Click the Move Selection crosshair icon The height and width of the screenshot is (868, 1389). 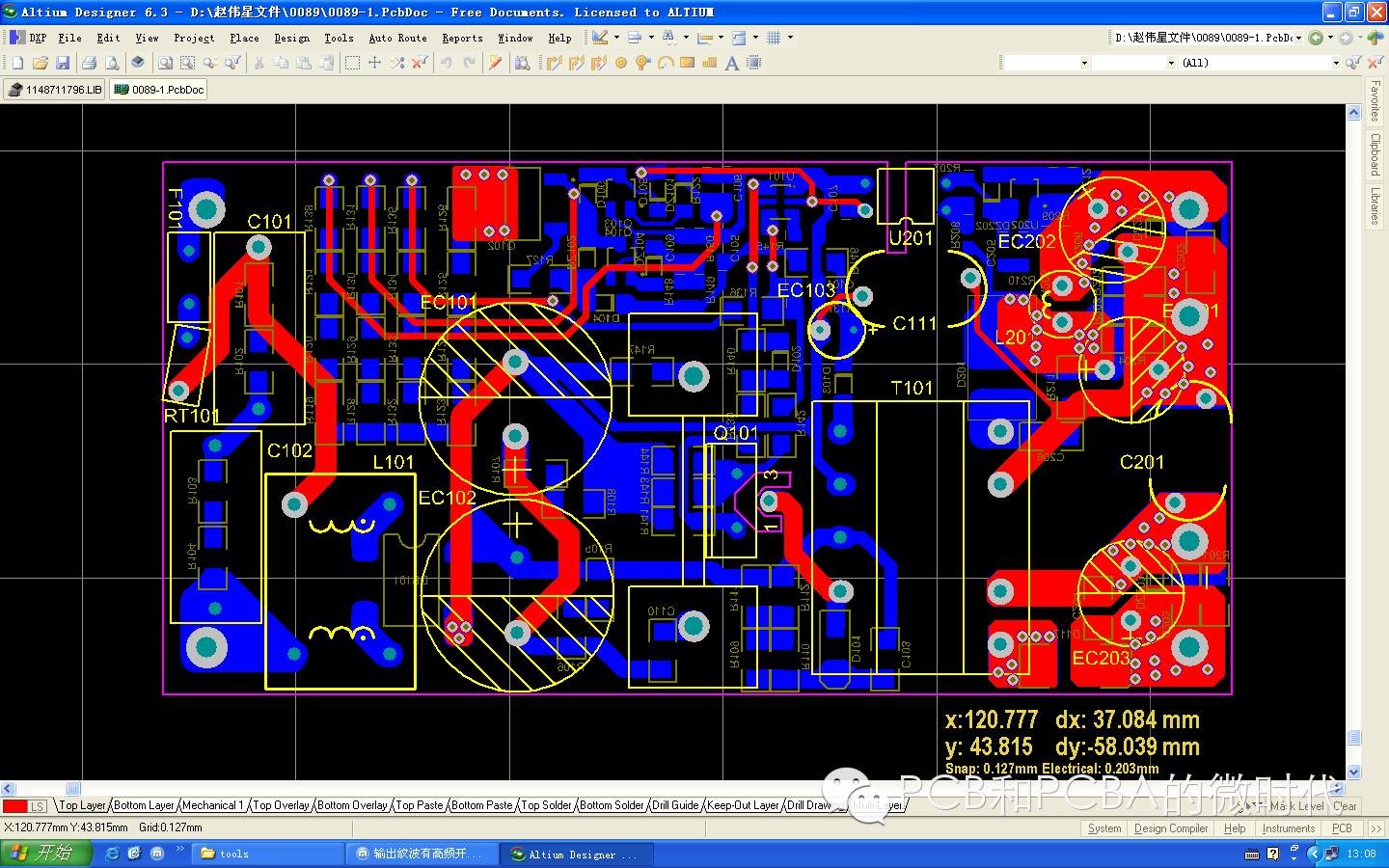(x=375, y=63)
